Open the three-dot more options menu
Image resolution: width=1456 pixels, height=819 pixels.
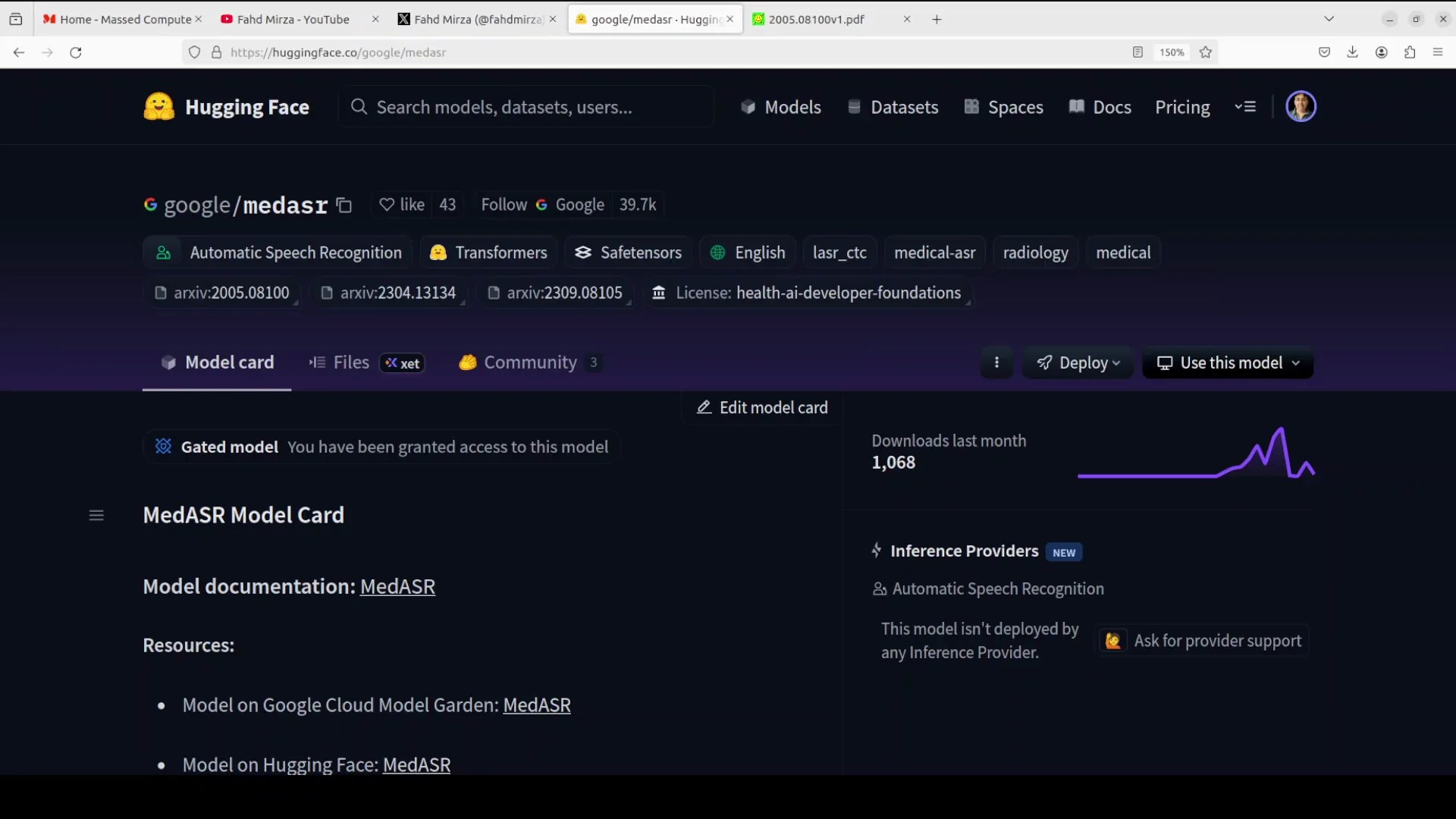click(x=996, y=362)
